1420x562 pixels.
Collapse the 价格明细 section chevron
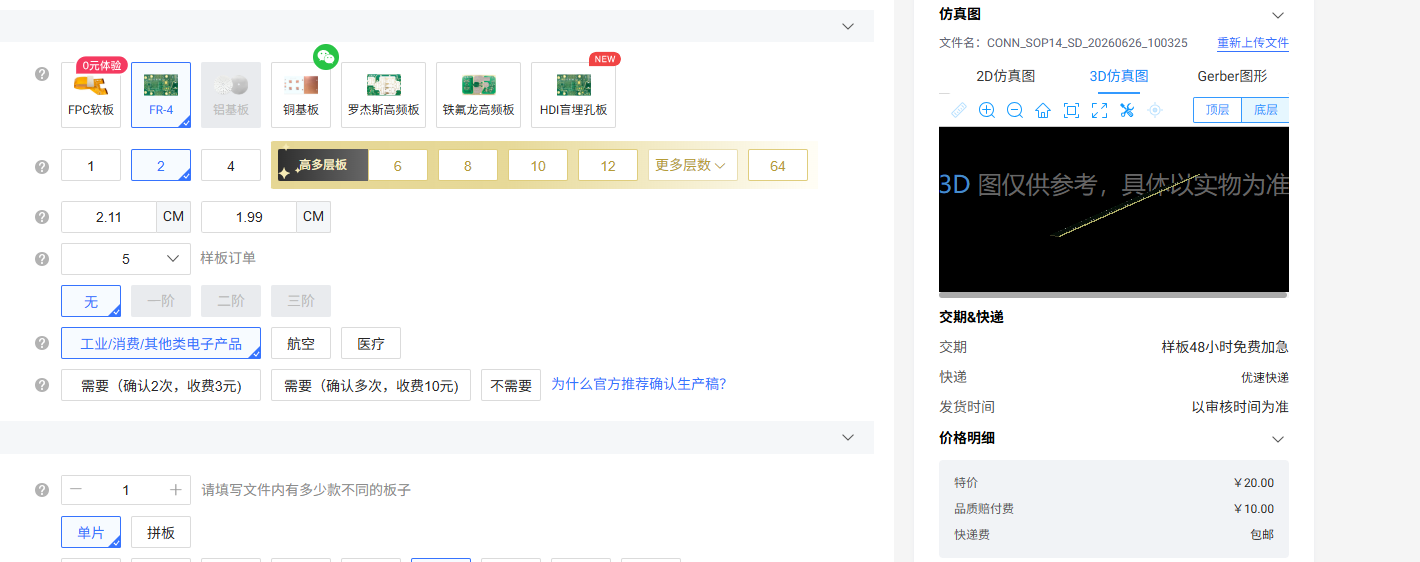click(x=1277, y=439)
